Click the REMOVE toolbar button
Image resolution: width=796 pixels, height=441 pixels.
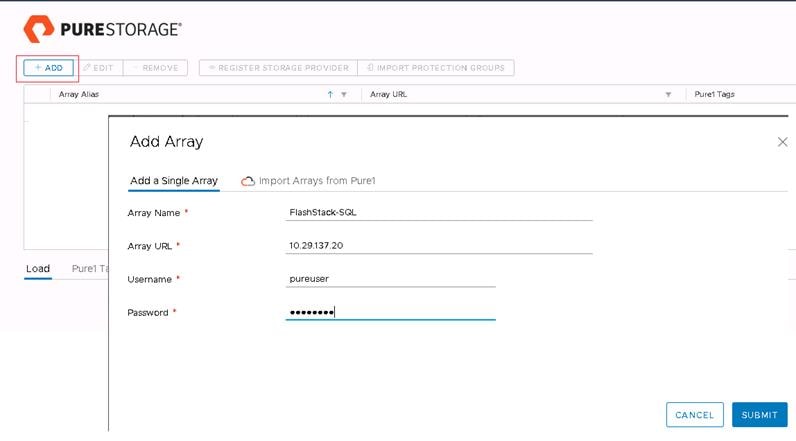point(155,68)
